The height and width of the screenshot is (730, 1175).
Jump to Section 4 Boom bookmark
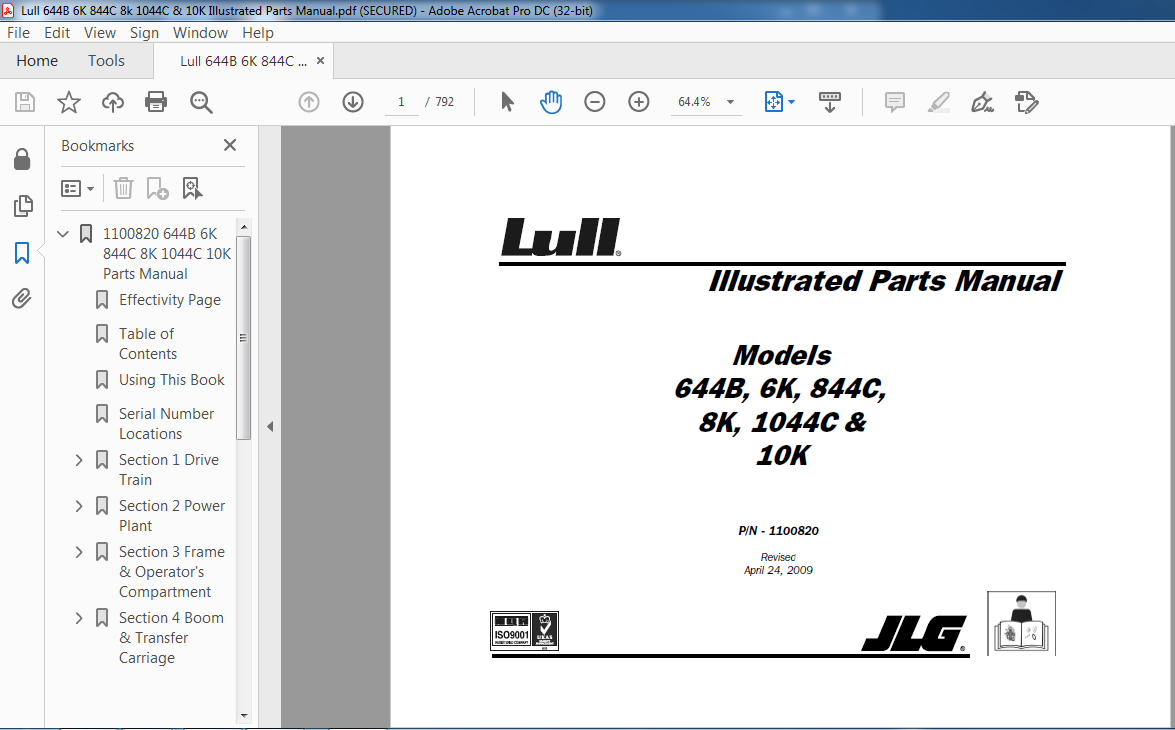[x=171, y=638]
